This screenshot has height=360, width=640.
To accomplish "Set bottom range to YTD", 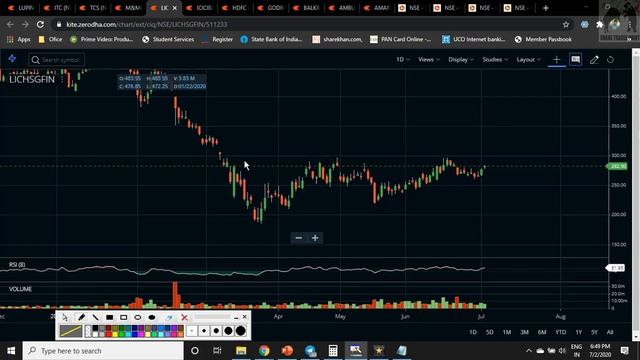I will tap(561, 332).
